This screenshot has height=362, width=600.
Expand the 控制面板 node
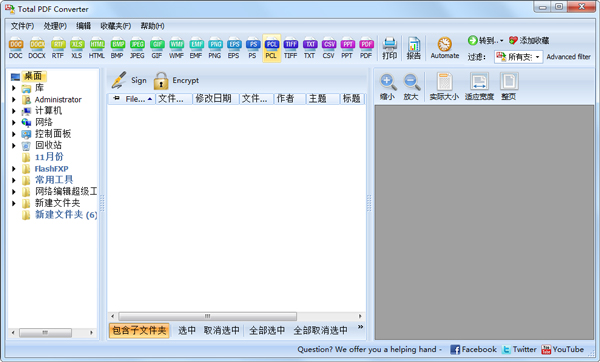tap(14, 134)
